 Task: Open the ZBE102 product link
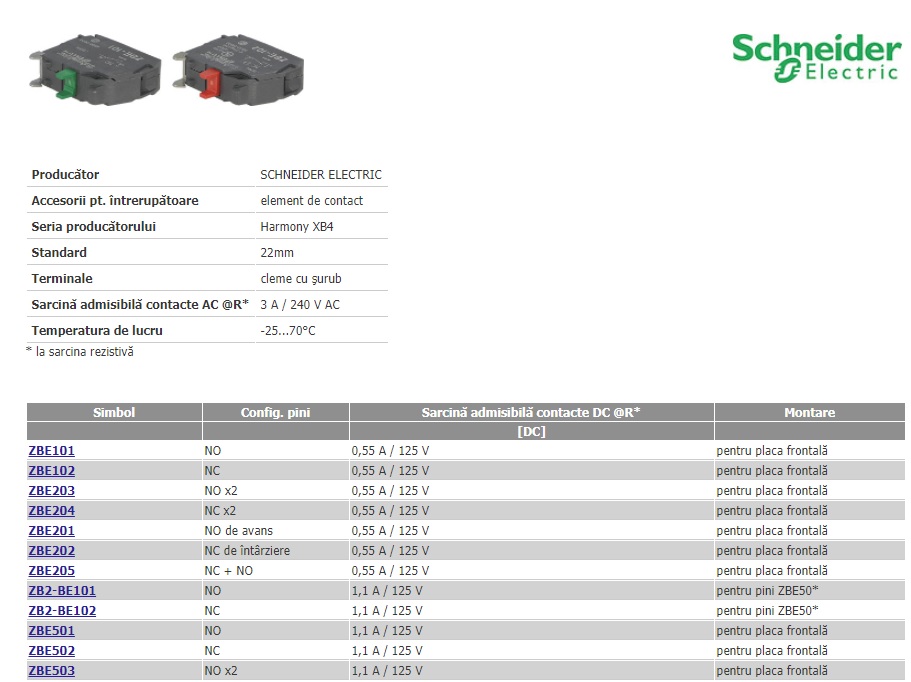point(52,471)
